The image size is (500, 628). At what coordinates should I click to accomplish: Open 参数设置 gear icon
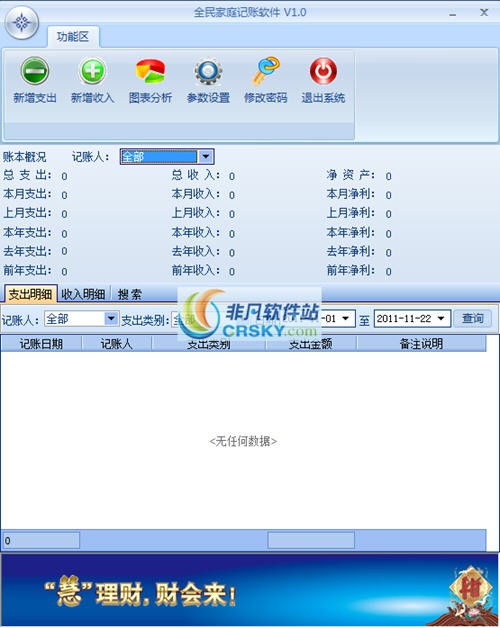click(x=208, y=71)
